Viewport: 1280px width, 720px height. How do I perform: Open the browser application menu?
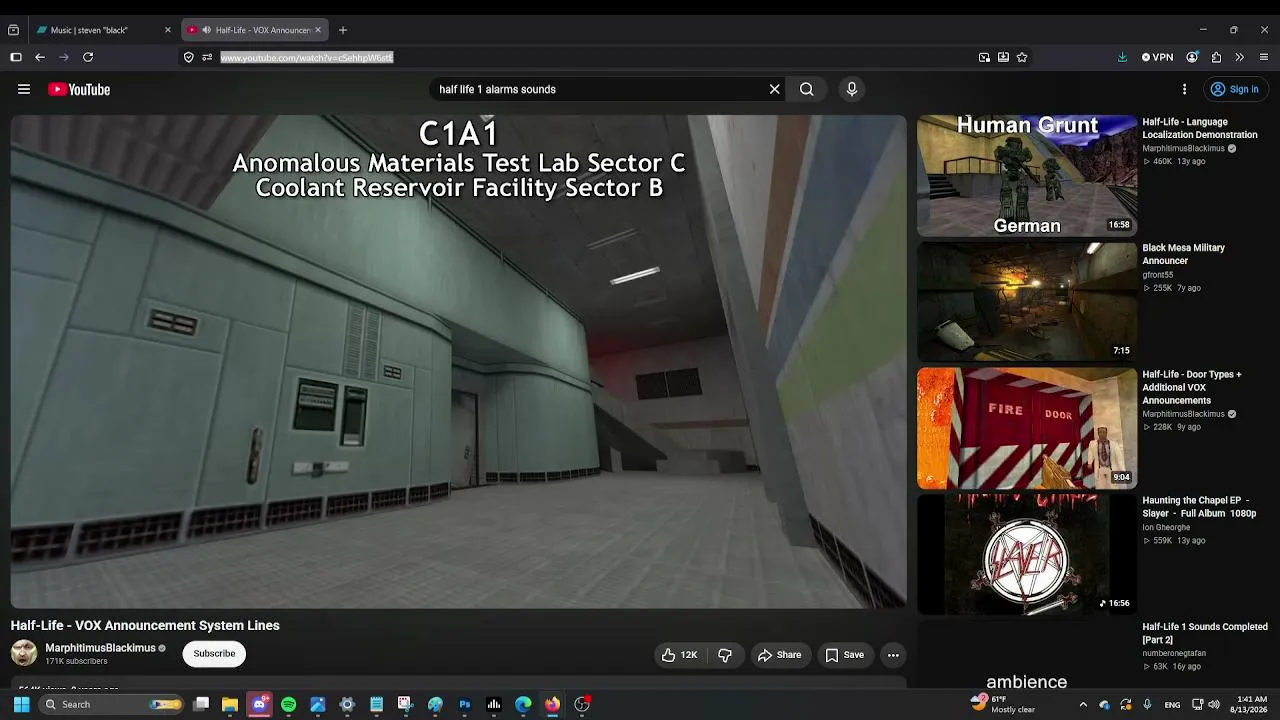click(1264, 57)
